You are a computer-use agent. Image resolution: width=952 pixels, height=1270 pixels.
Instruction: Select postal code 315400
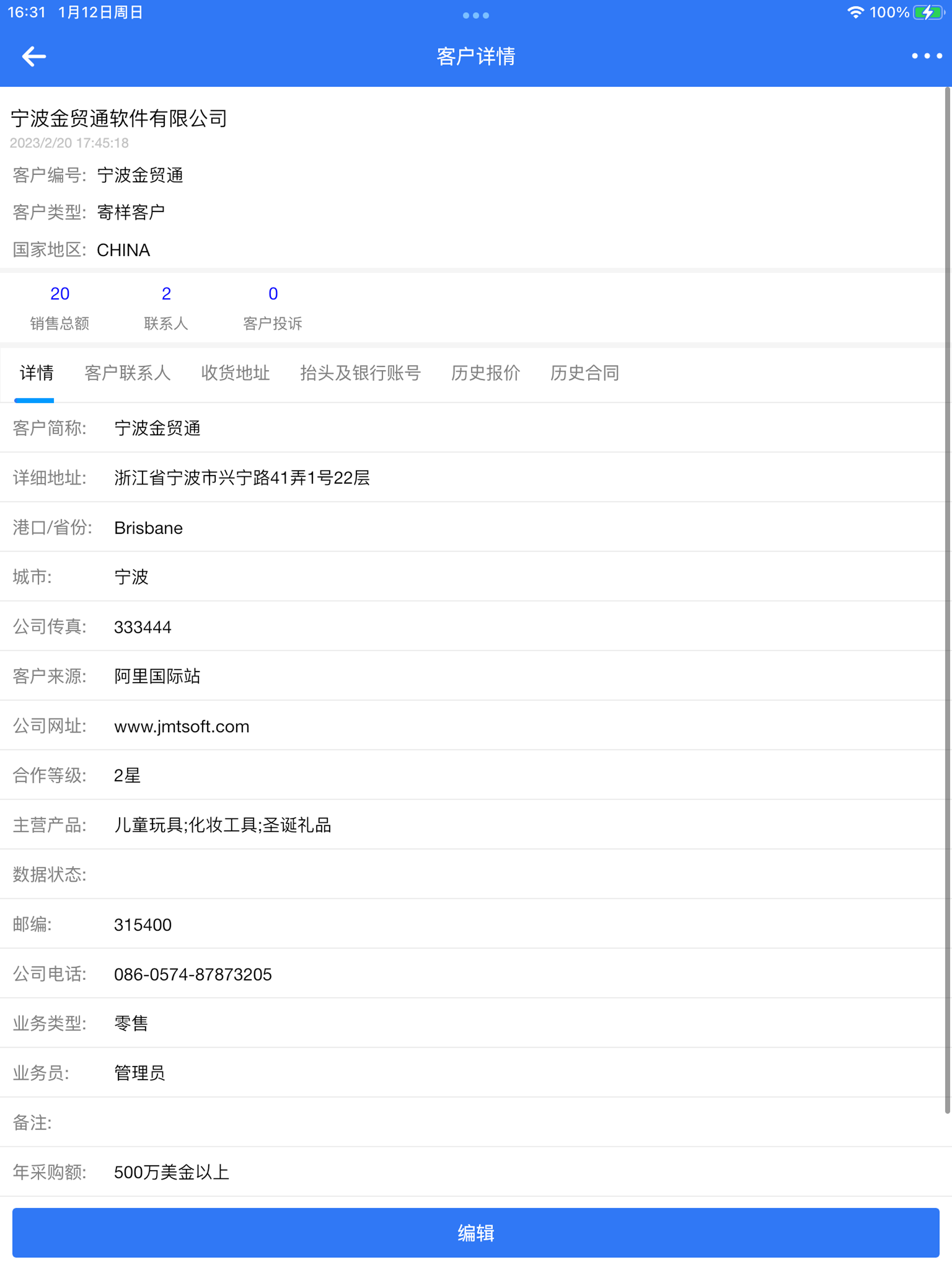(x=143, y=925)
